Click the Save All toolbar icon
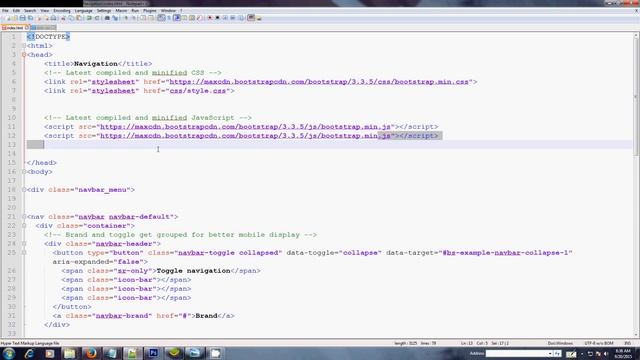Screen dimensions: 640x360 click(31, 18)
